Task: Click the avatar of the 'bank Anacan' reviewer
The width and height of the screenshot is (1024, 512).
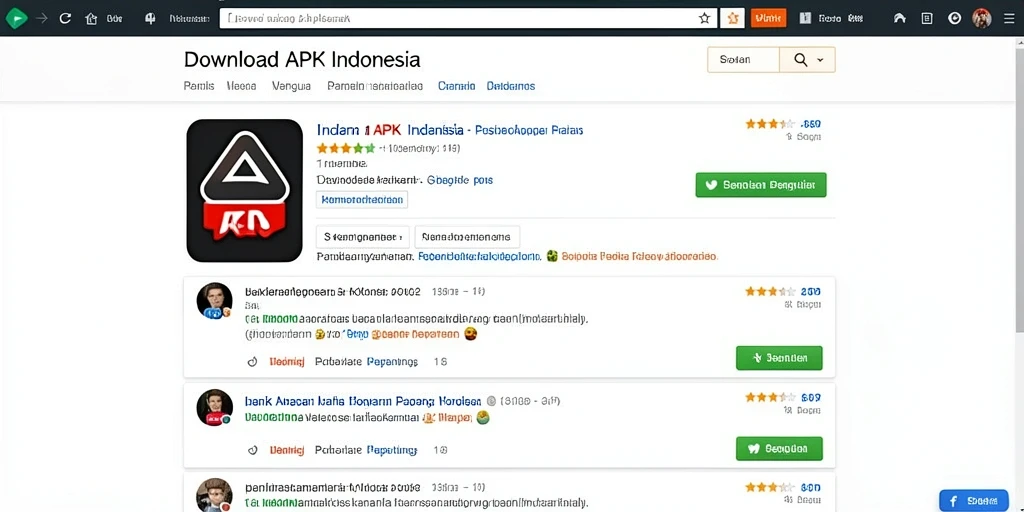Action: 215,408
